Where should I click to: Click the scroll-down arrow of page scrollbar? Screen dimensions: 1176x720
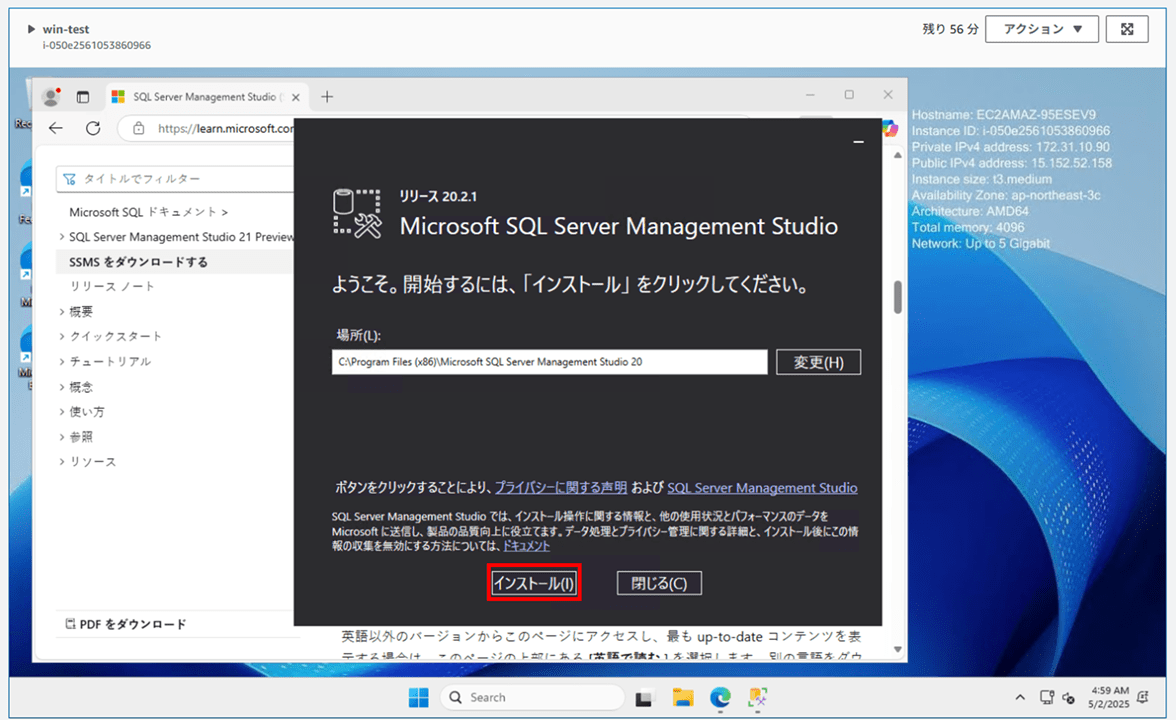click(898, 649)
